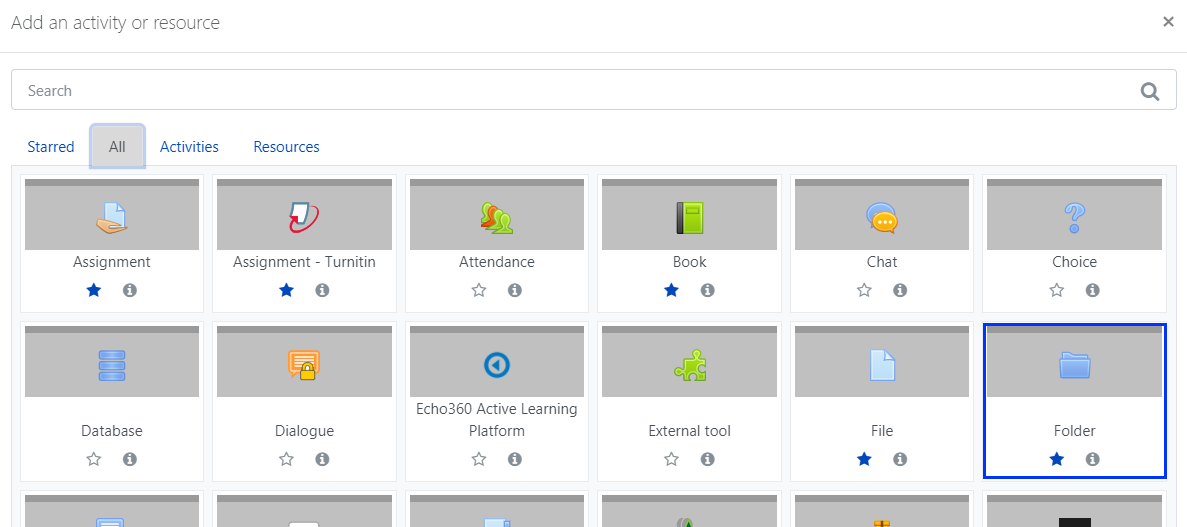This screenshot has width=1187, height=527.
Task: Switch to the Resources tab
Action: click(286, 147)
